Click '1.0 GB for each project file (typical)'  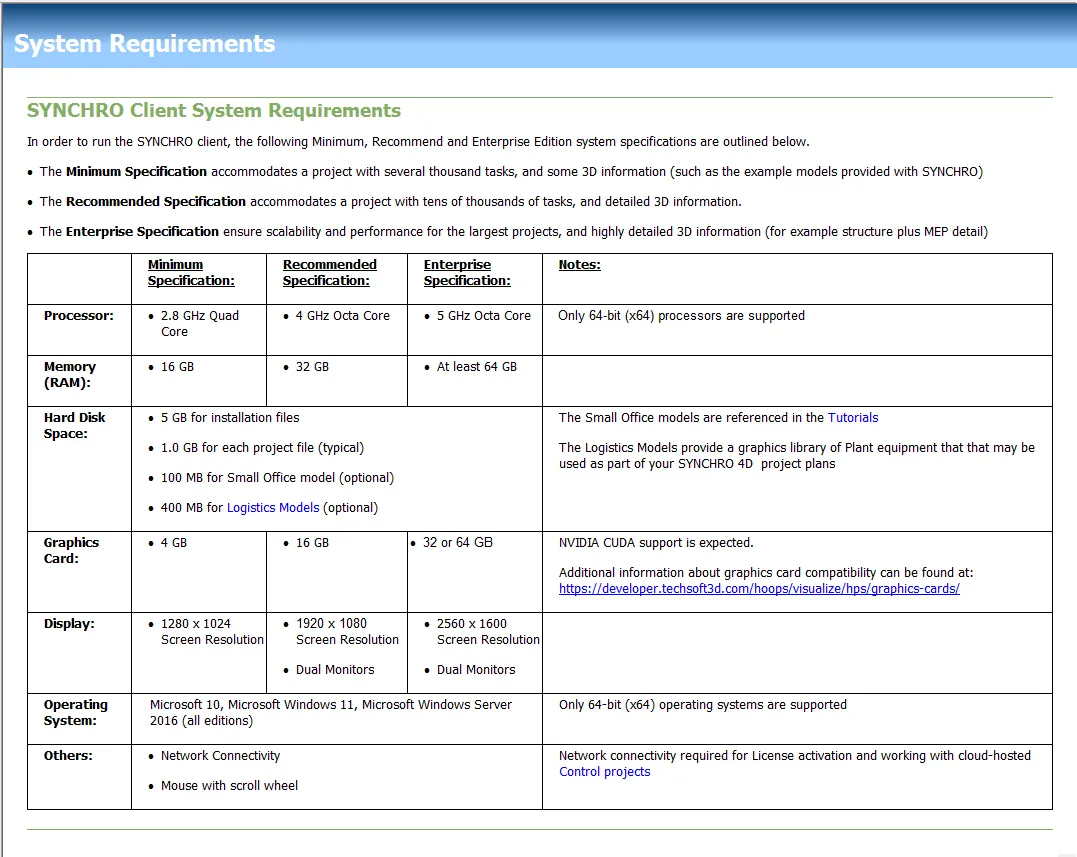262,448
